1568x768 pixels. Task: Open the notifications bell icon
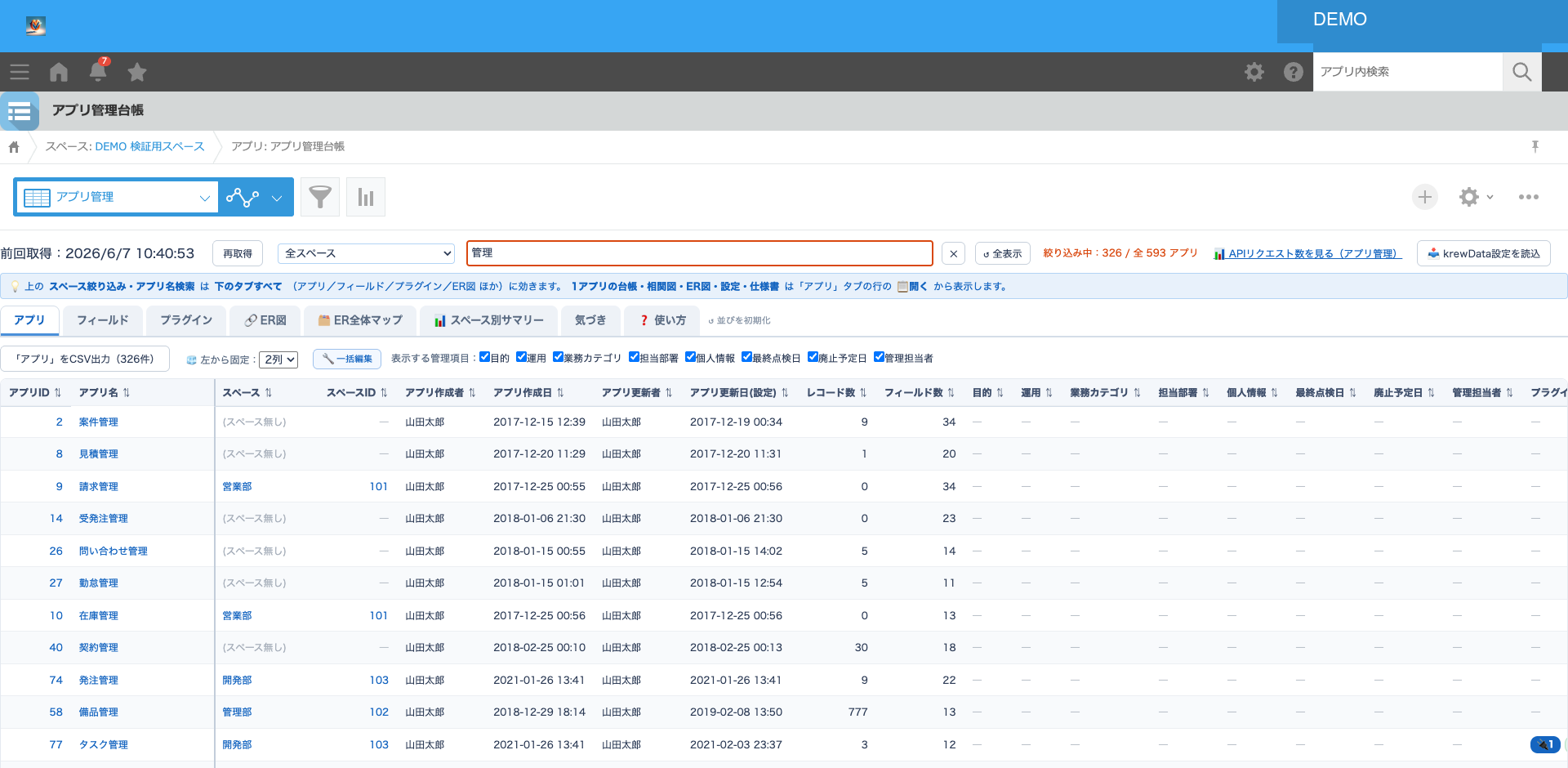pos(98,72)
